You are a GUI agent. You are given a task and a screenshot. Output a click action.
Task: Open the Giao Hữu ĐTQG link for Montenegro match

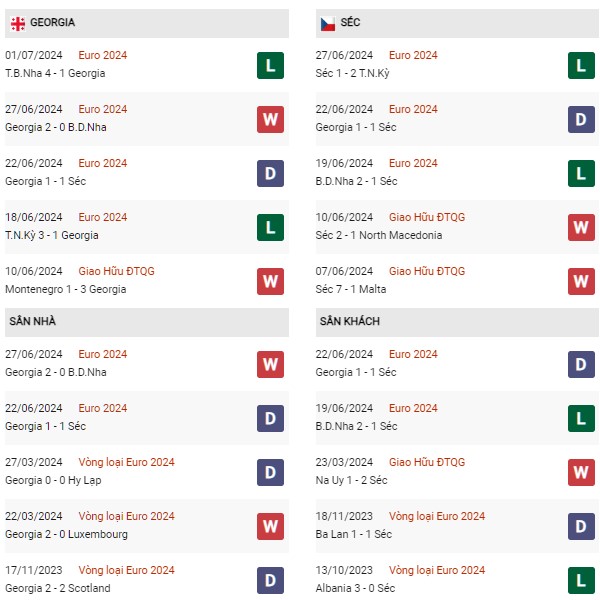coord(116,271)
